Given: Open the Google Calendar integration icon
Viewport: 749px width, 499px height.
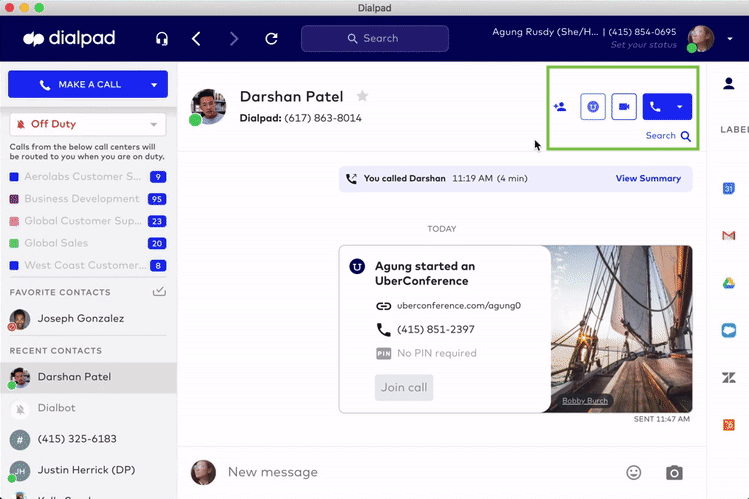Looking at the screenshot, I should pyautogui.click(x=728, y=188).
